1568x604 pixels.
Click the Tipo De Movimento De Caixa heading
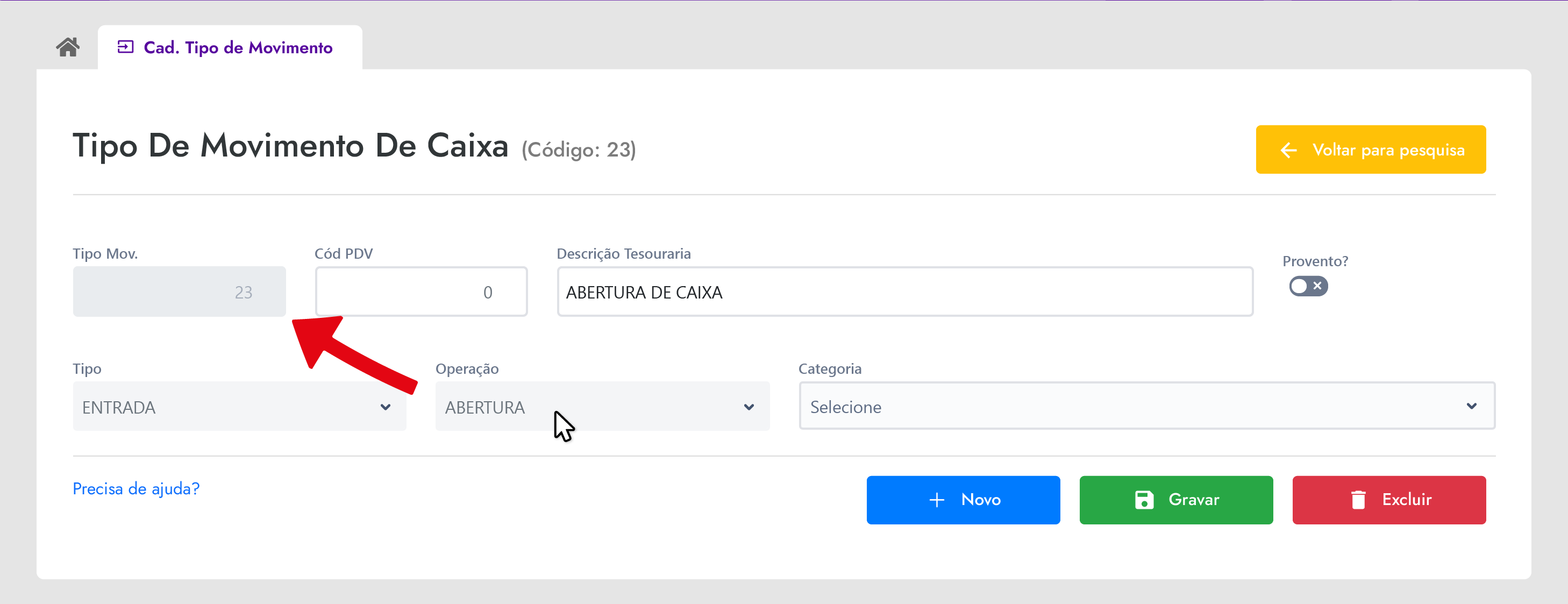[x=290, y=146]
